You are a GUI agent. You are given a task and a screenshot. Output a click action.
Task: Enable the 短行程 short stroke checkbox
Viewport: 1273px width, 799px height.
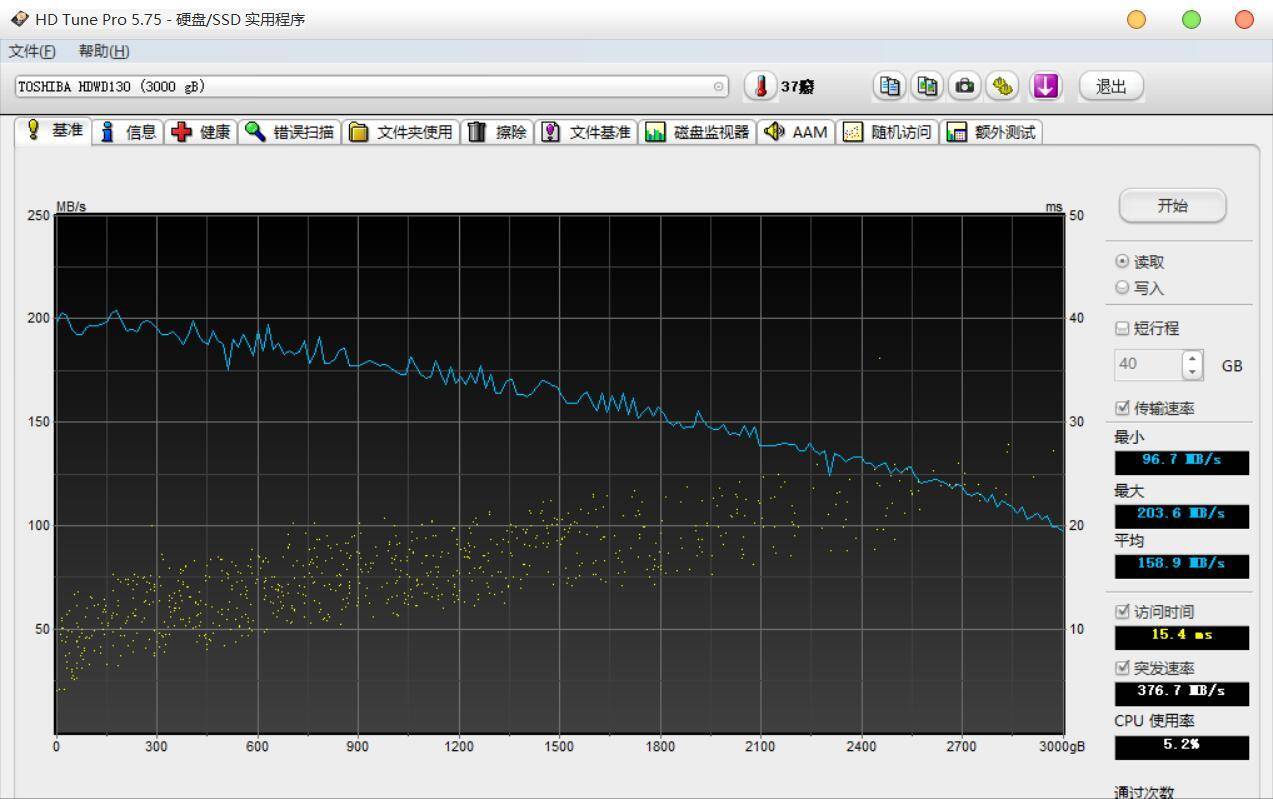(x=1122, y=328)
